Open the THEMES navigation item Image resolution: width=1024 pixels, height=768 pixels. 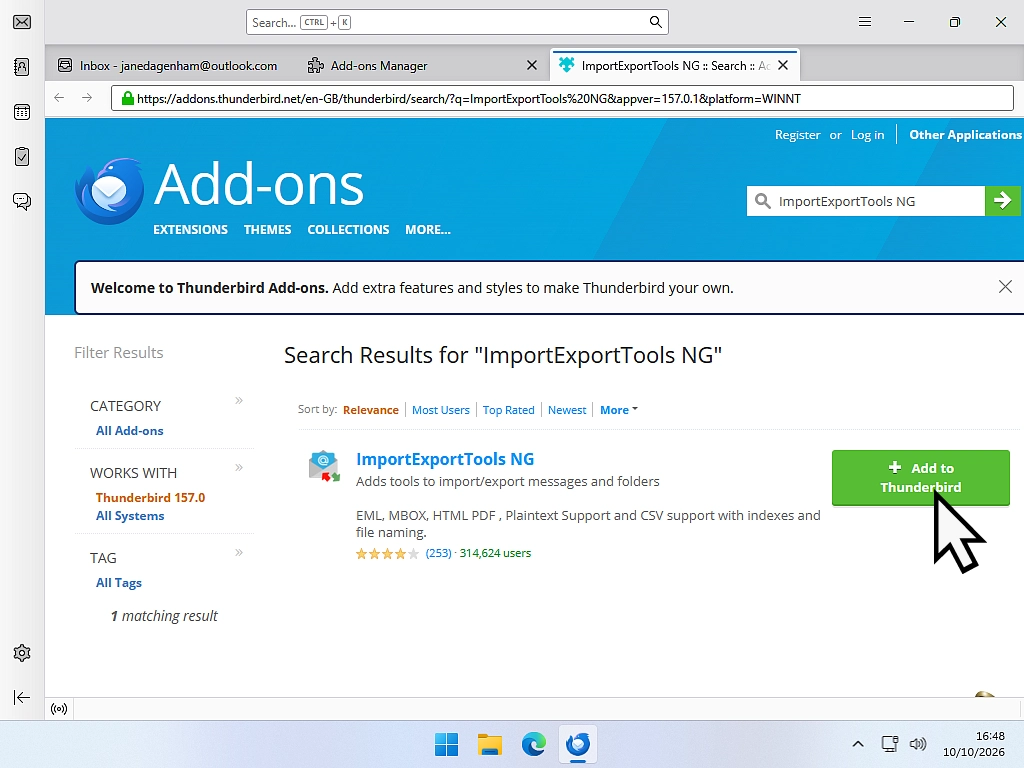point(268,230)
